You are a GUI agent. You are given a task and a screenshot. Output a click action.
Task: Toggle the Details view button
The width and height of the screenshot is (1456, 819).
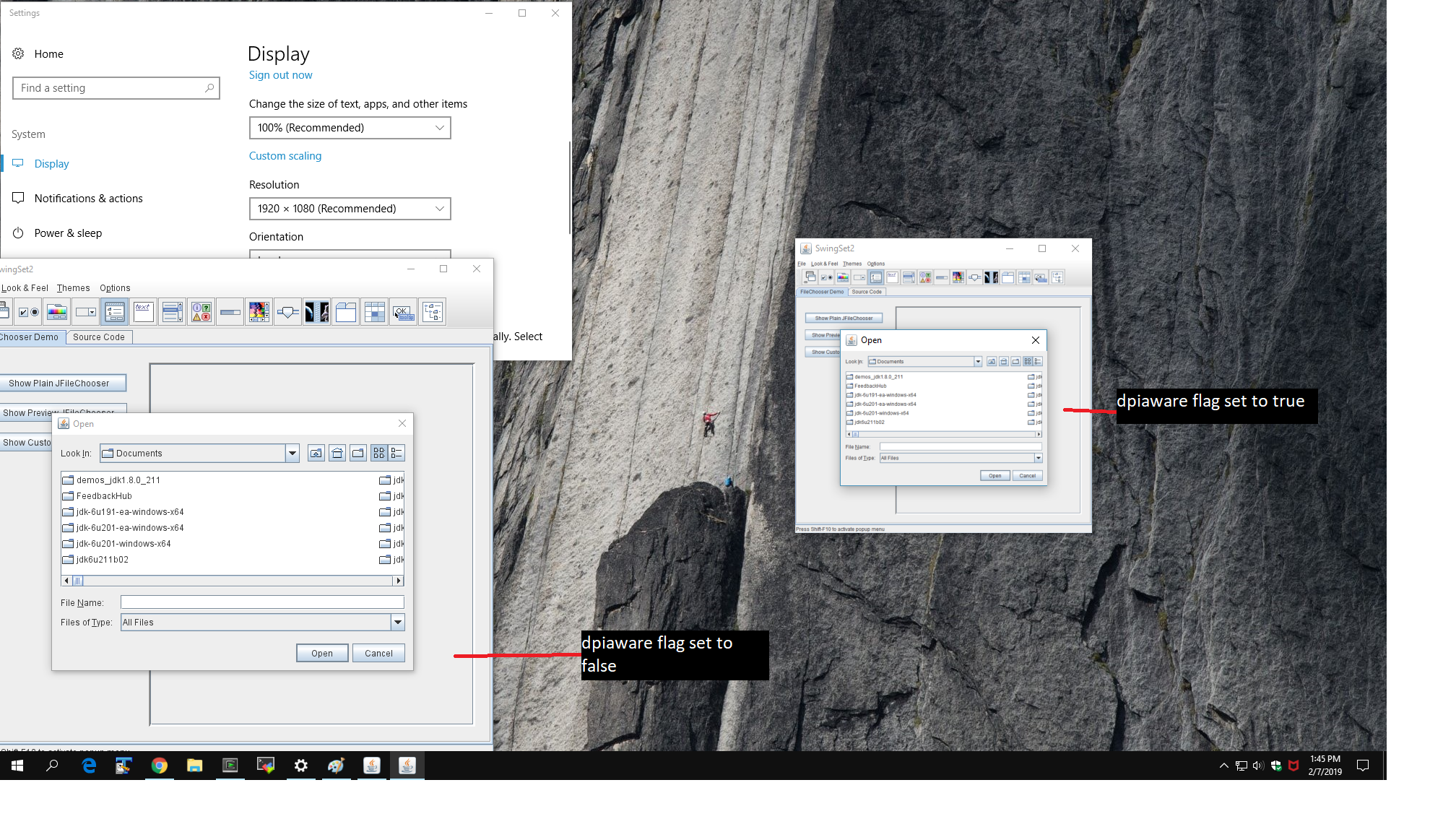(396, 454)
